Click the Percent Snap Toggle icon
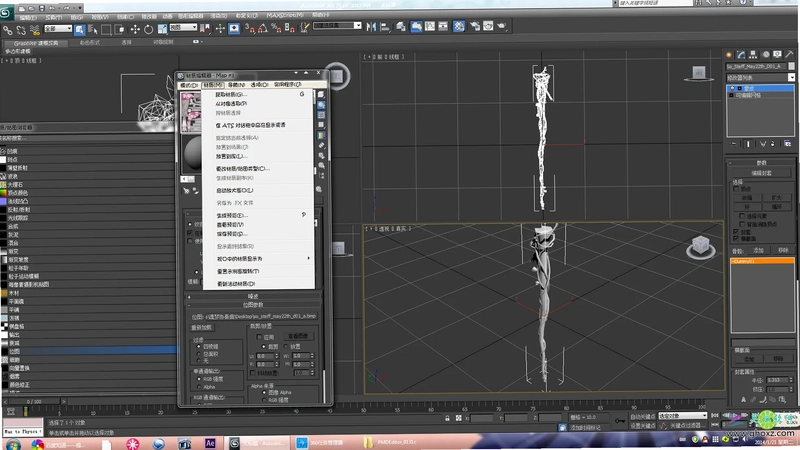 tap(276, 28)
